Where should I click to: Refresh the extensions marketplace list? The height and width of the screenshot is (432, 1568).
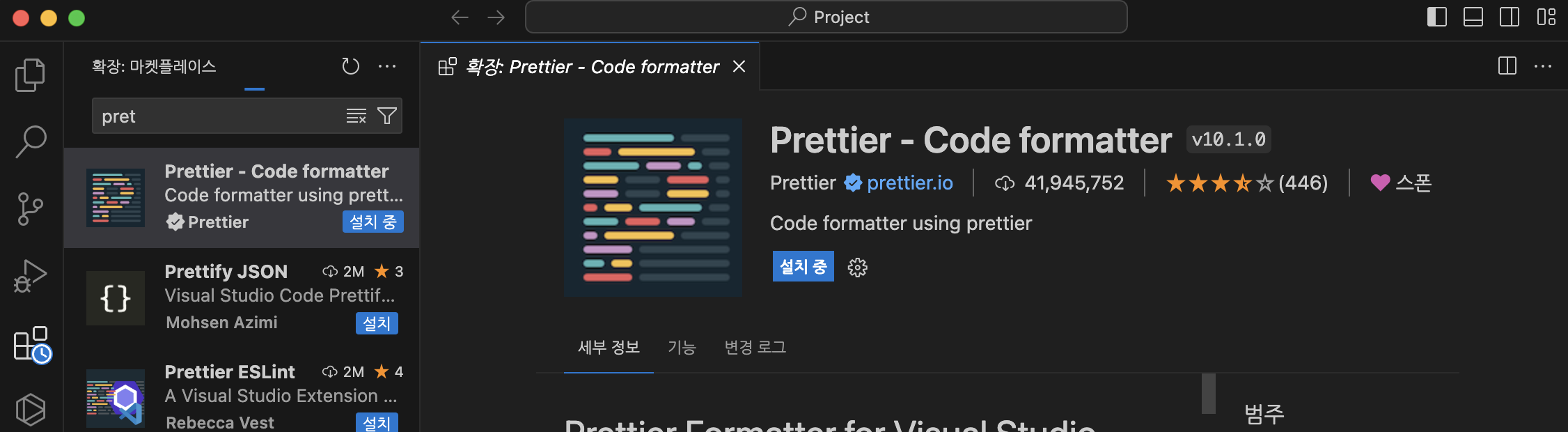point(350,66)
